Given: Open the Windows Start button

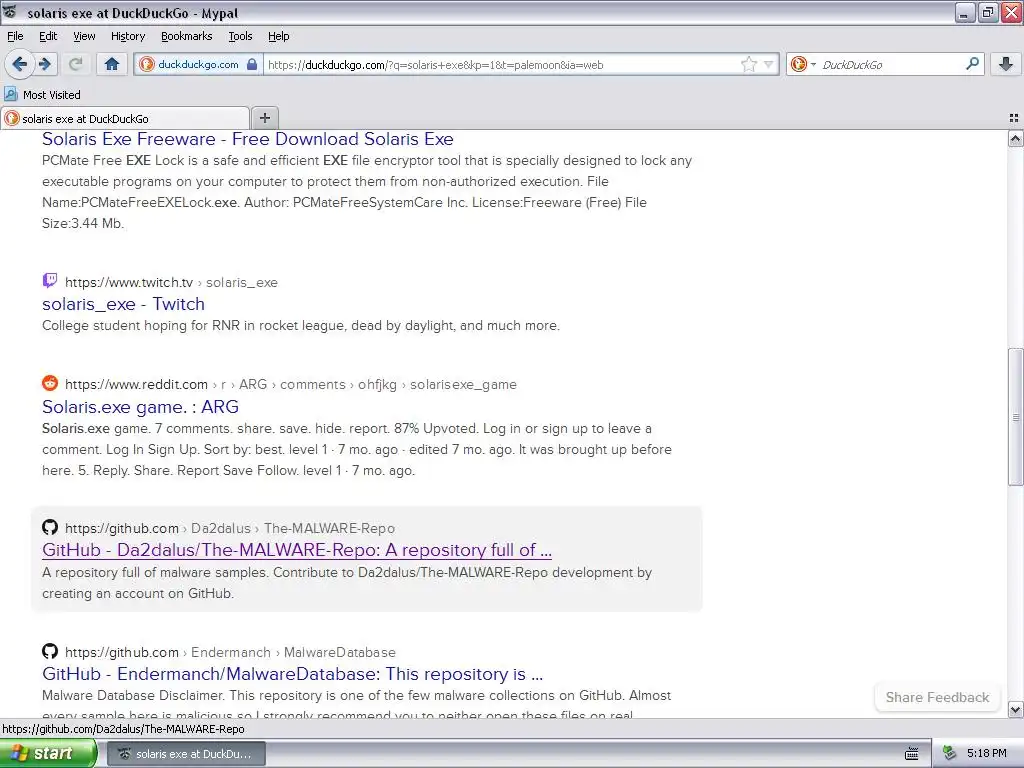Looking at the screenshot, I should (47, 754).
